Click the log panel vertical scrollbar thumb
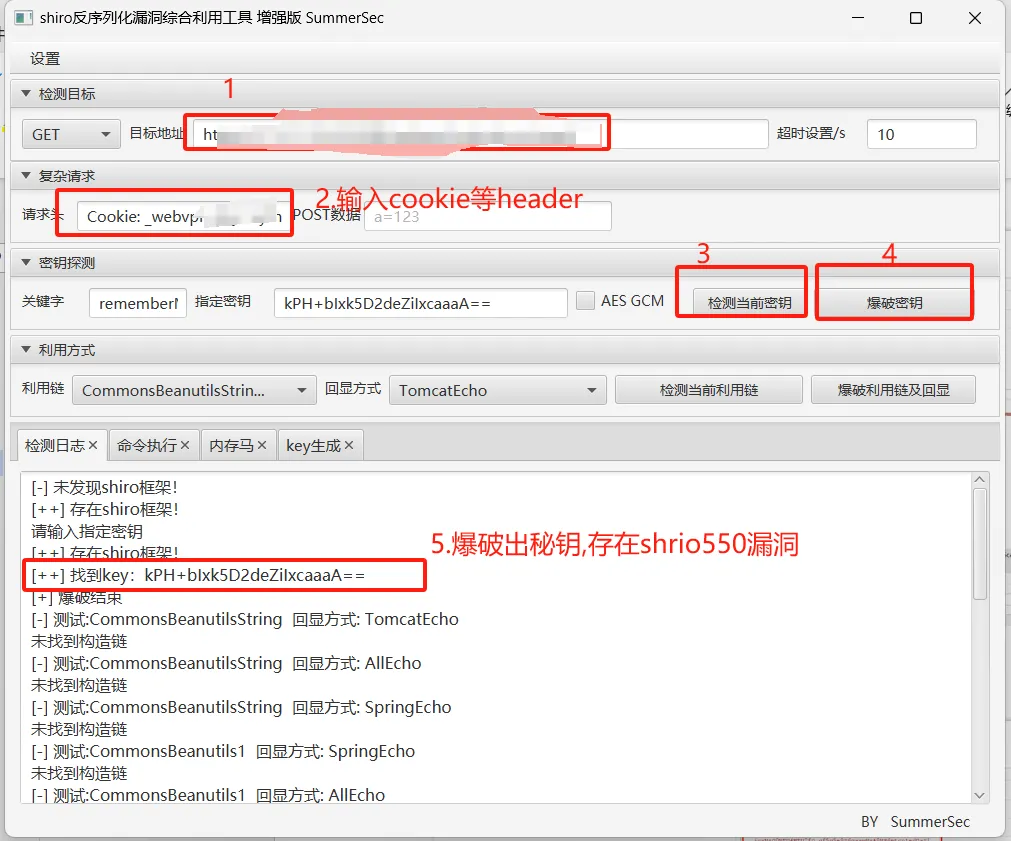1011x841 pixels. pos(979,544)
